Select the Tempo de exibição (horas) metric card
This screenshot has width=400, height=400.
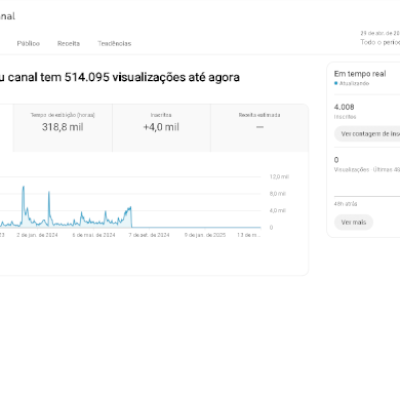63,128
